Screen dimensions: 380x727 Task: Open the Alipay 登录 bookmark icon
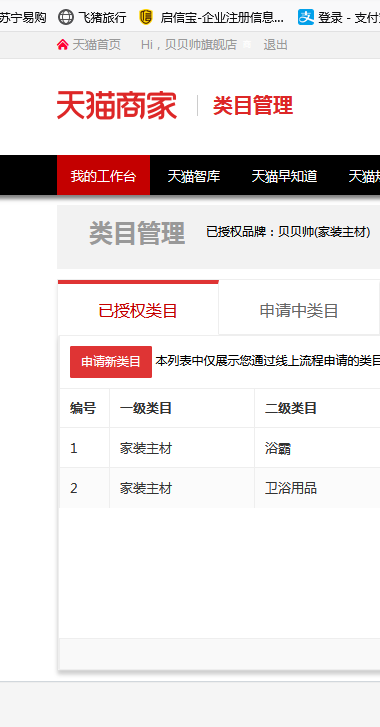pos(306,17)
